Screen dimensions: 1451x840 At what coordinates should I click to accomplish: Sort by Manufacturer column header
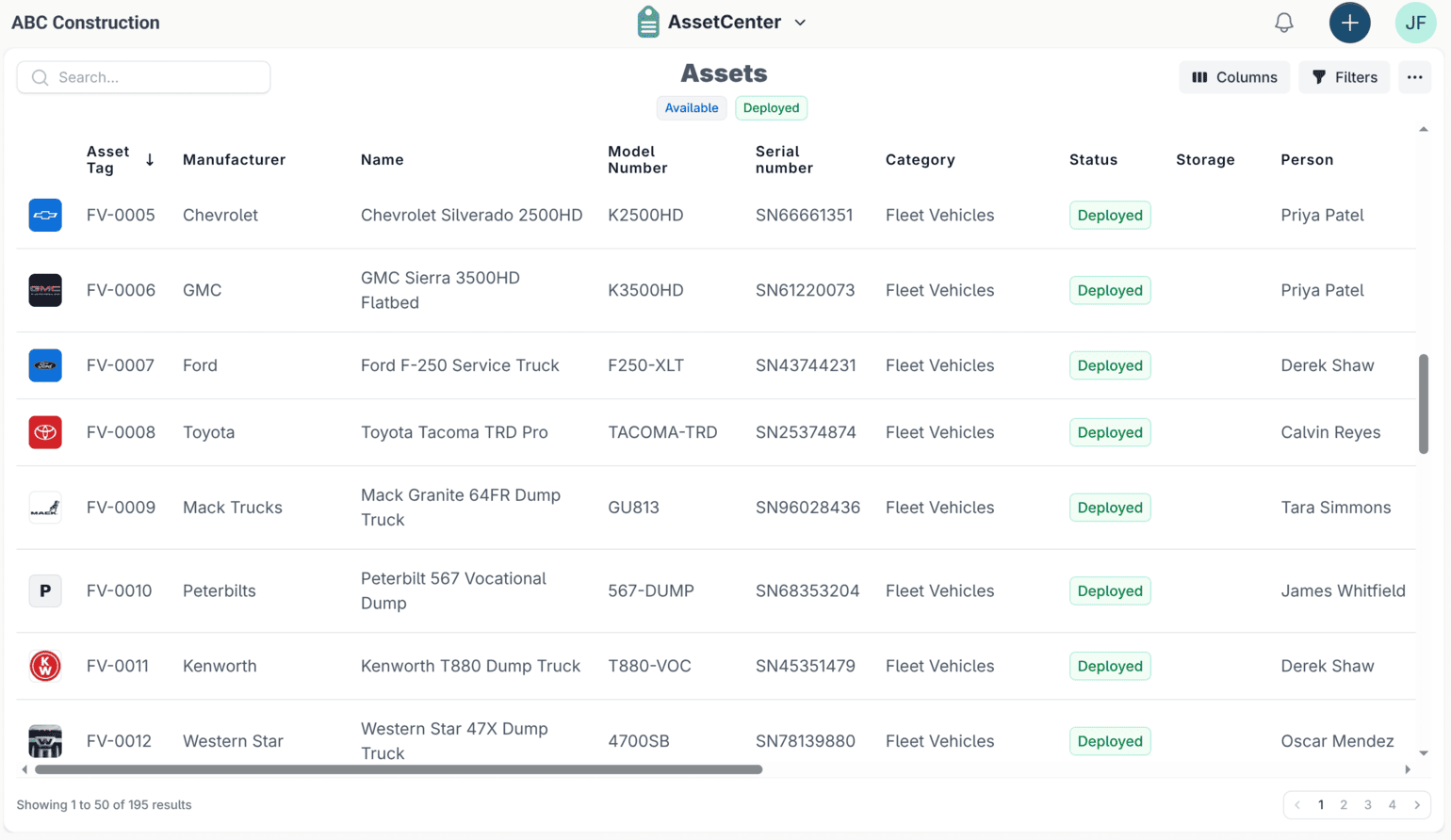click(234, 160)
